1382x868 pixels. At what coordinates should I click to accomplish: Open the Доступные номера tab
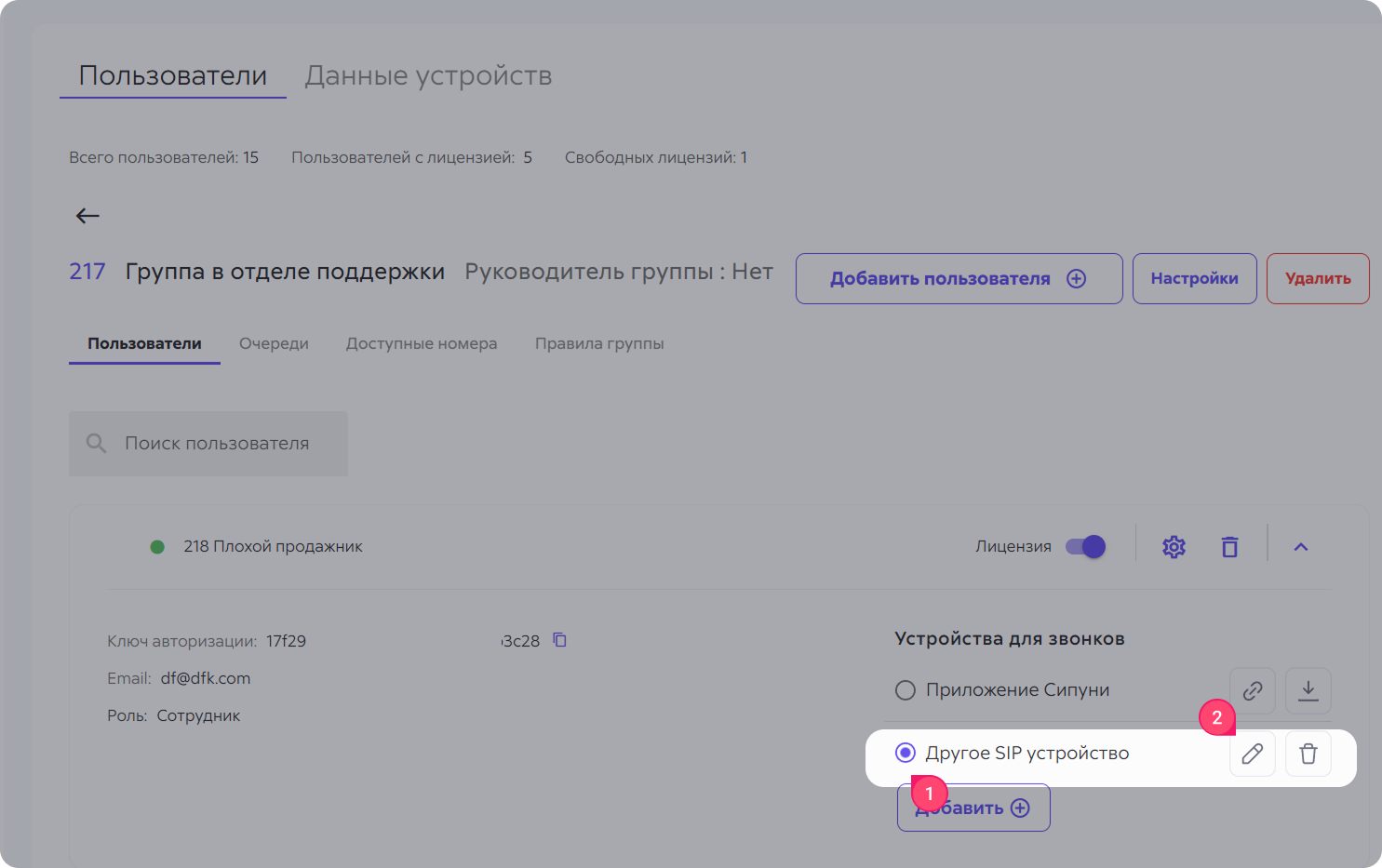pyautogui.click(x=422, y=343)
